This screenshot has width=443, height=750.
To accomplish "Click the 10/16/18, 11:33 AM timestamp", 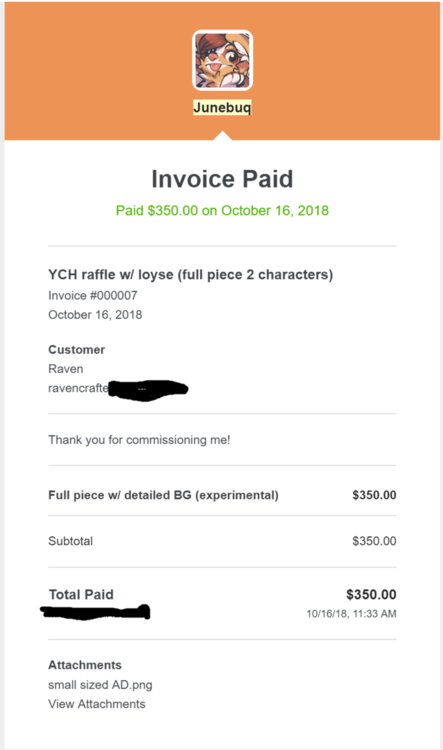I will pyautogui.click(x=351, y=614).
